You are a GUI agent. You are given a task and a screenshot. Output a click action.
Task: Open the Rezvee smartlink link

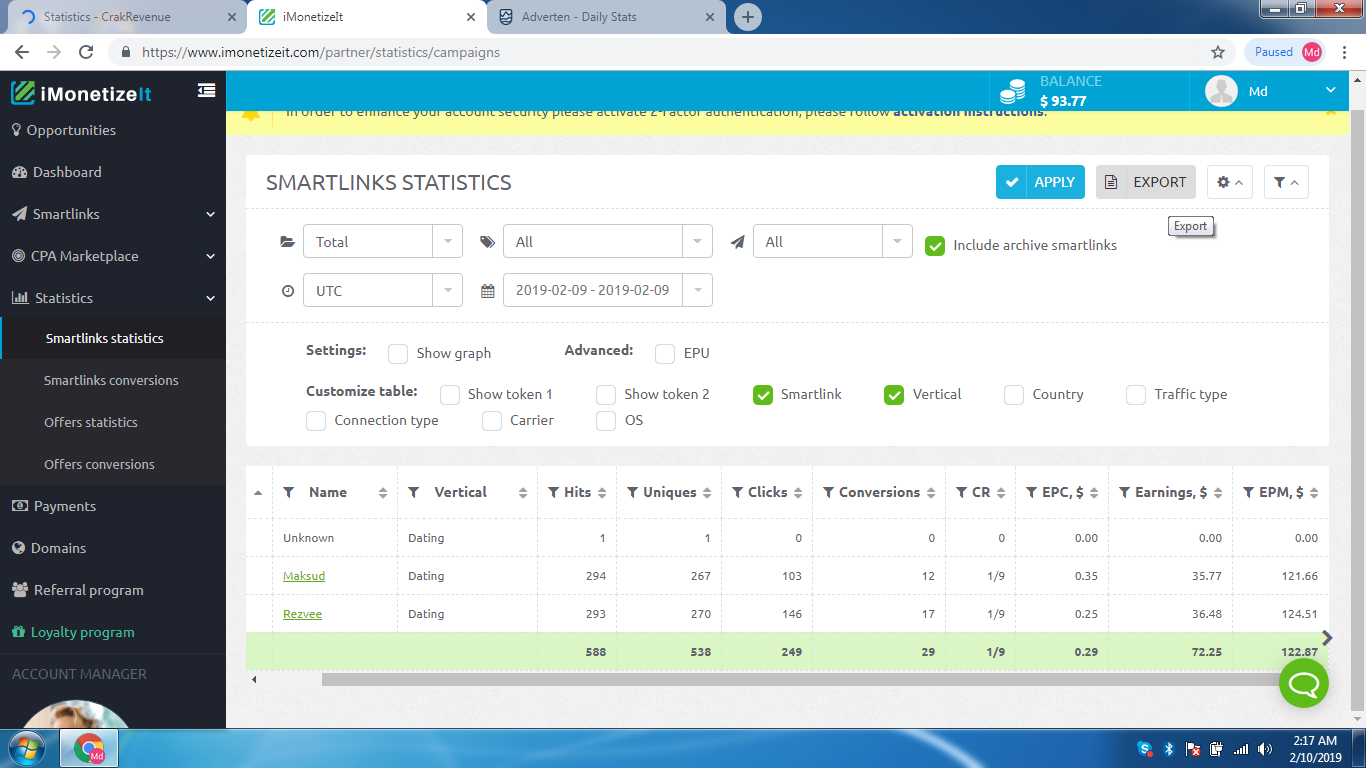click(302, 614)
